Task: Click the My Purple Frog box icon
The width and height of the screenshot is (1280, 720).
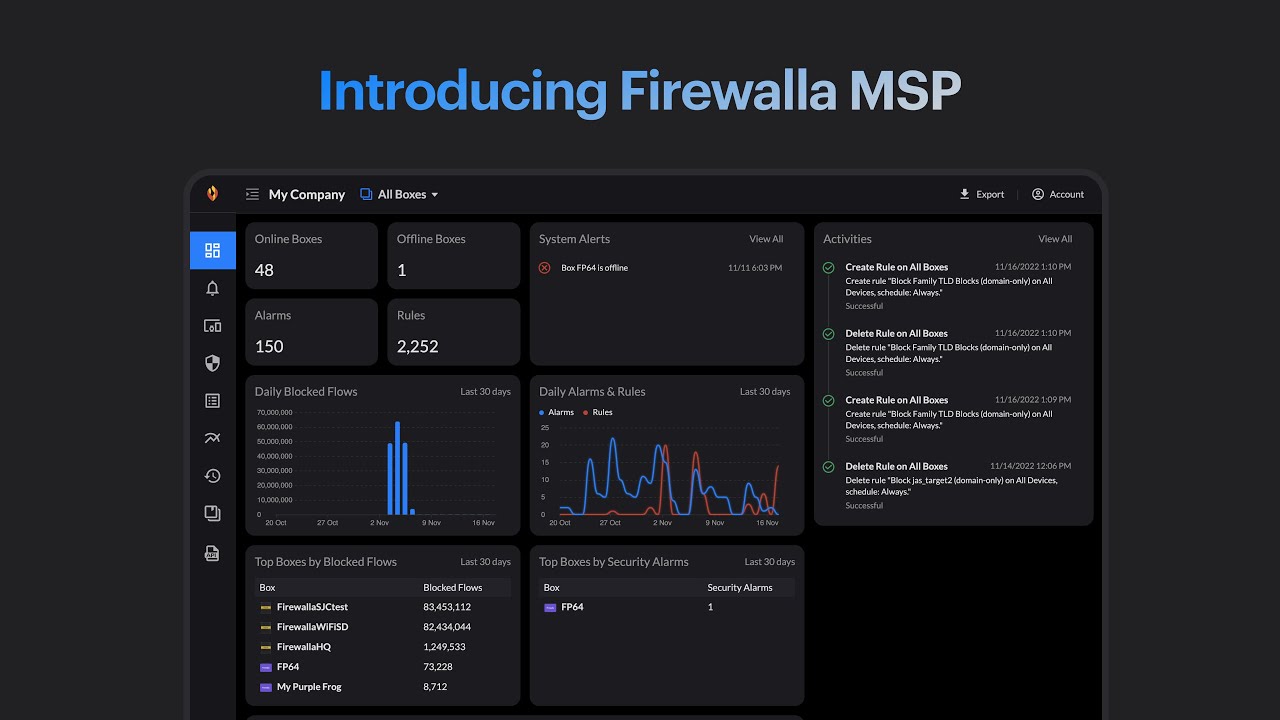Action: (x=266, y=687)
